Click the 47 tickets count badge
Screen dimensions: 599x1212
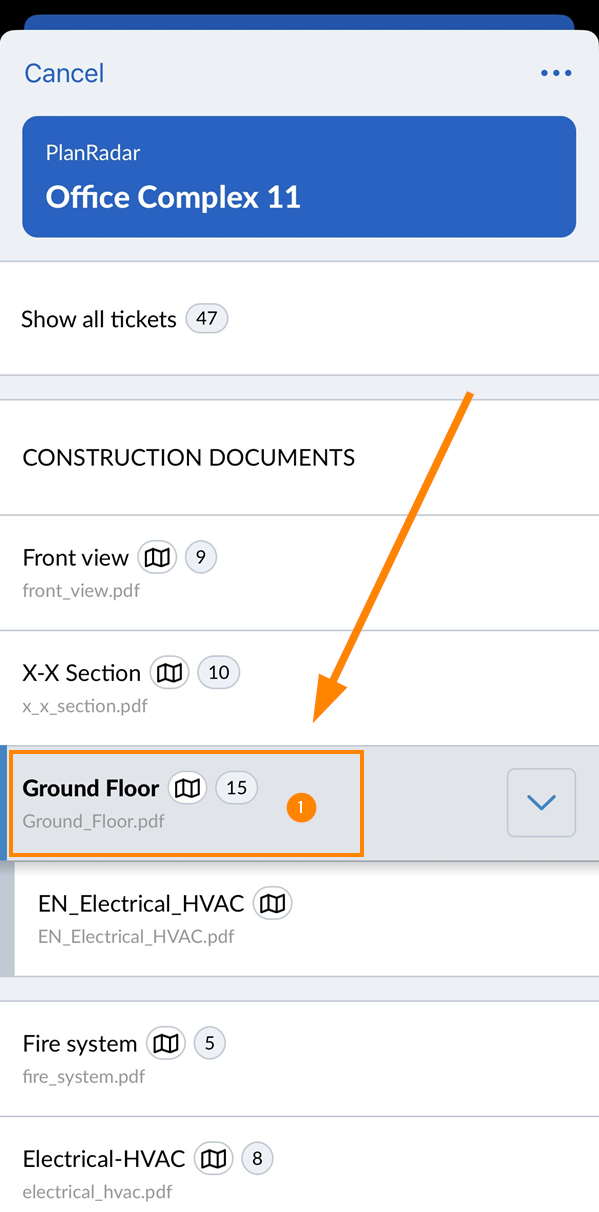point(207,319)
